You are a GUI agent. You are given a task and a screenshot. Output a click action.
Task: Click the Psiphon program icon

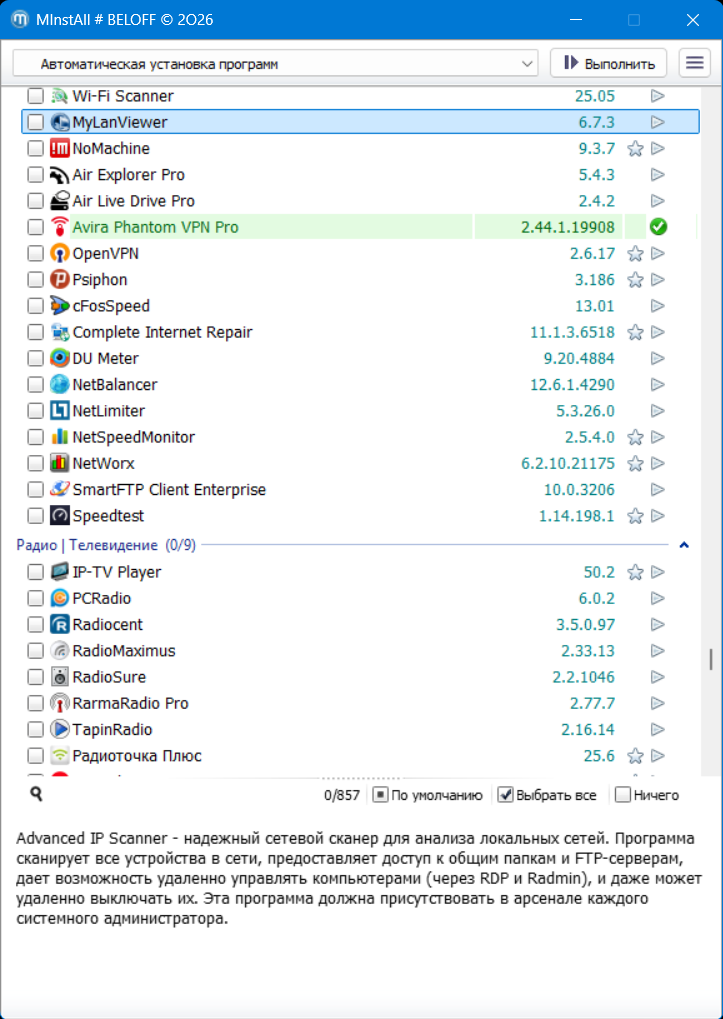(x=60, y=280)
